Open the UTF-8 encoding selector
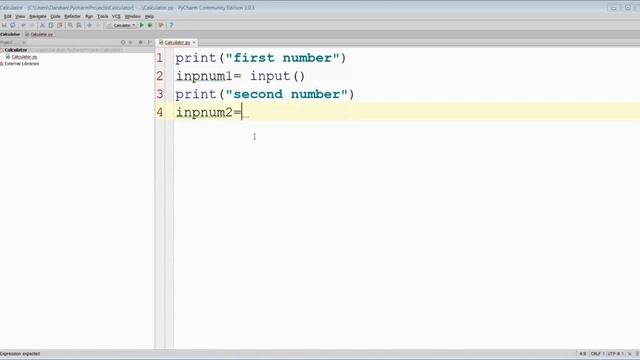The image size is (640, 360). coord(616,354)
